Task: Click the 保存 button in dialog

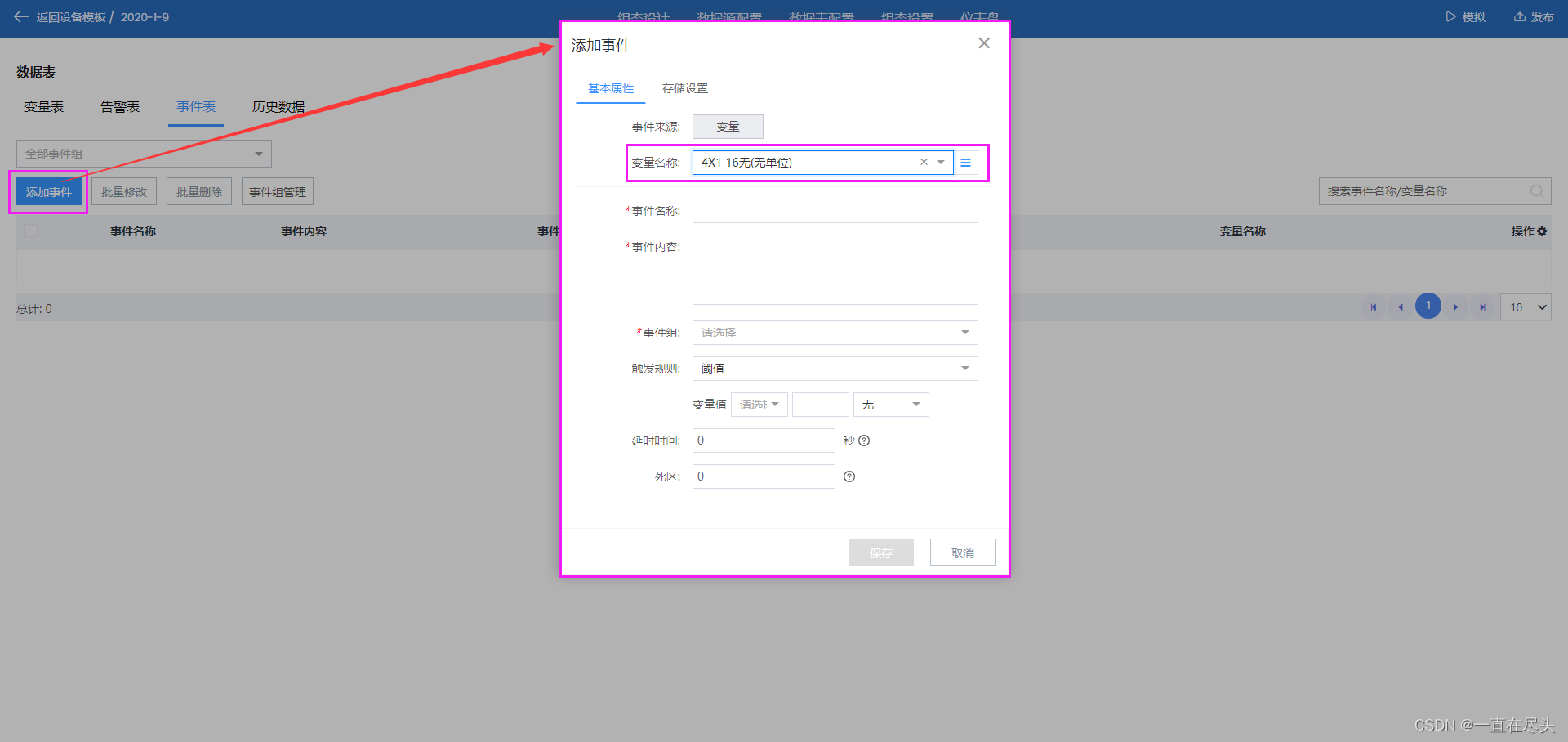Action: (881, 553)
